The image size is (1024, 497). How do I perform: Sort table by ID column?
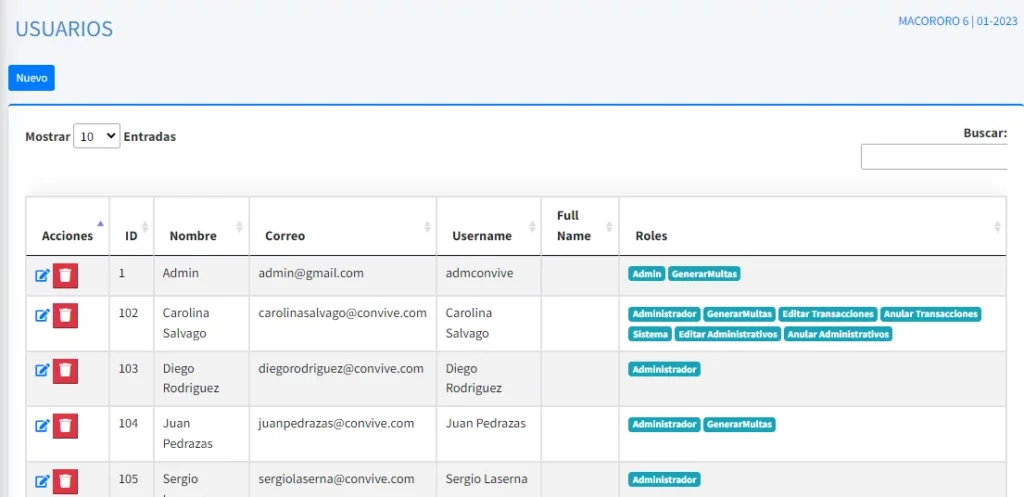[x=131, y=236]
